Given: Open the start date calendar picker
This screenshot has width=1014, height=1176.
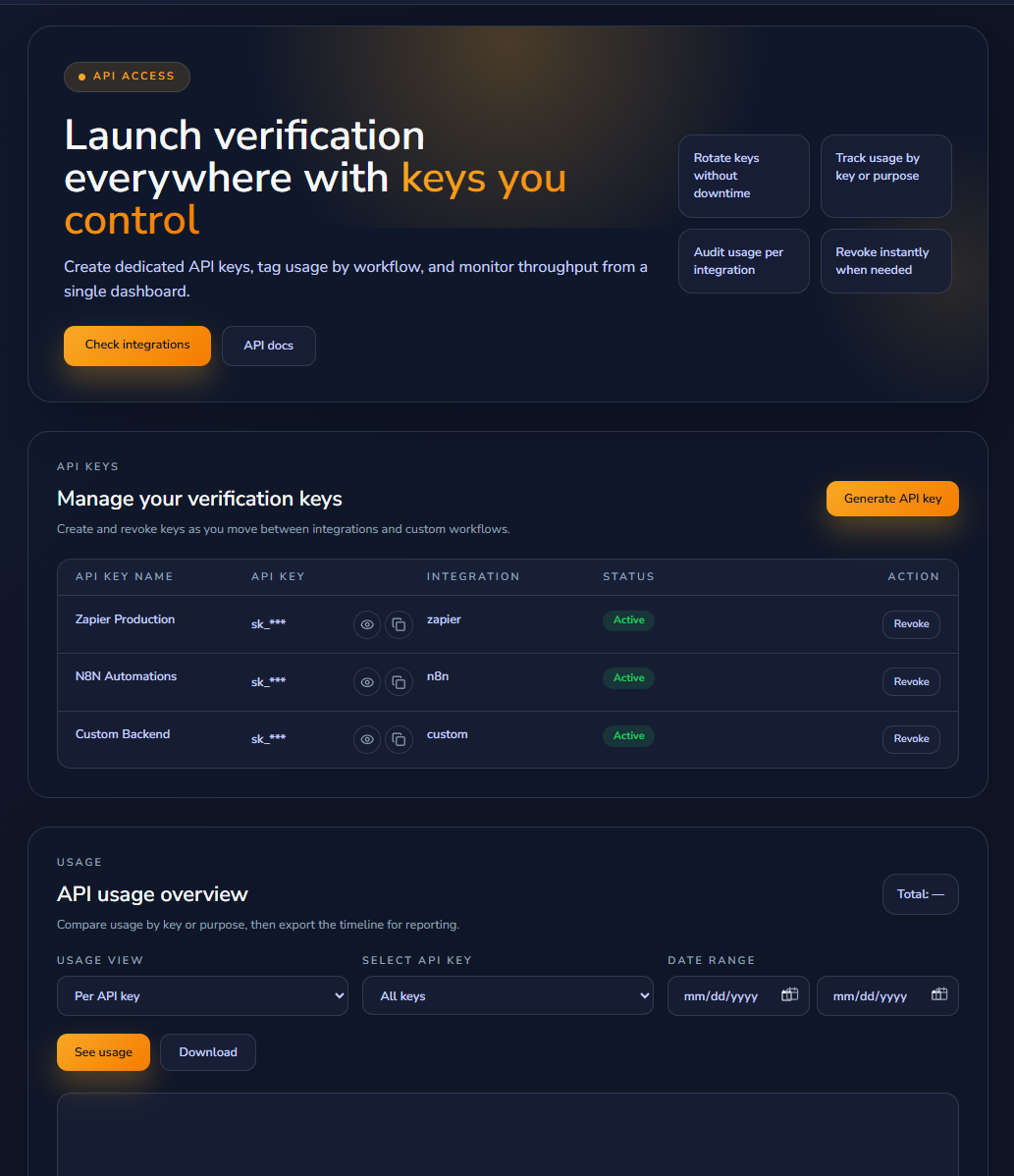Looking at the screenshot, I should [x=789, y=994].
